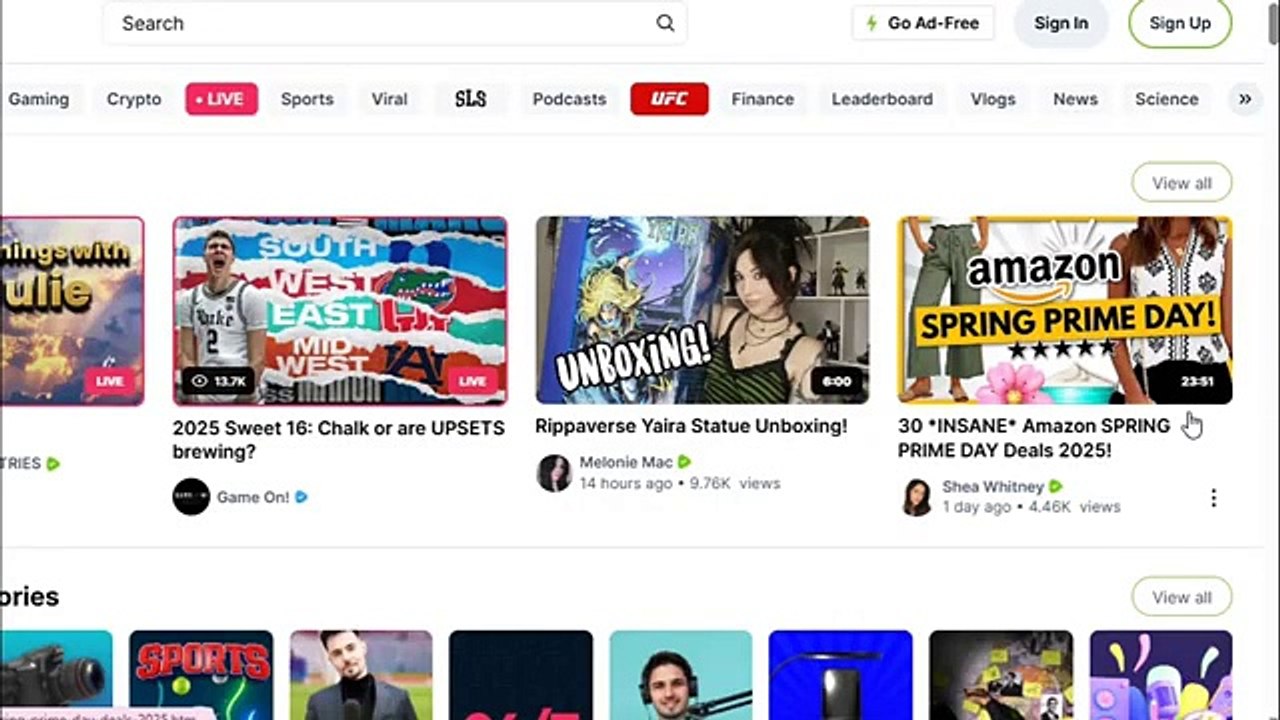
Task: Click the 30 INSANE Amazon deals title
Action: [1034, 438]
